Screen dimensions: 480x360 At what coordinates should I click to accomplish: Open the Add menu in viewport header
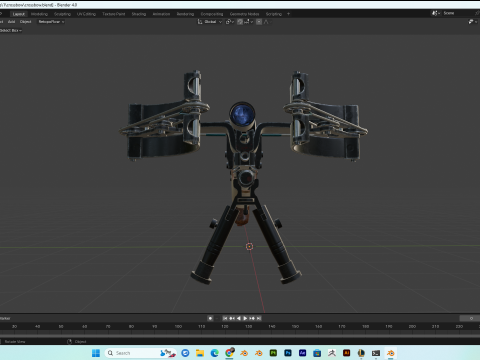[12, 22]
